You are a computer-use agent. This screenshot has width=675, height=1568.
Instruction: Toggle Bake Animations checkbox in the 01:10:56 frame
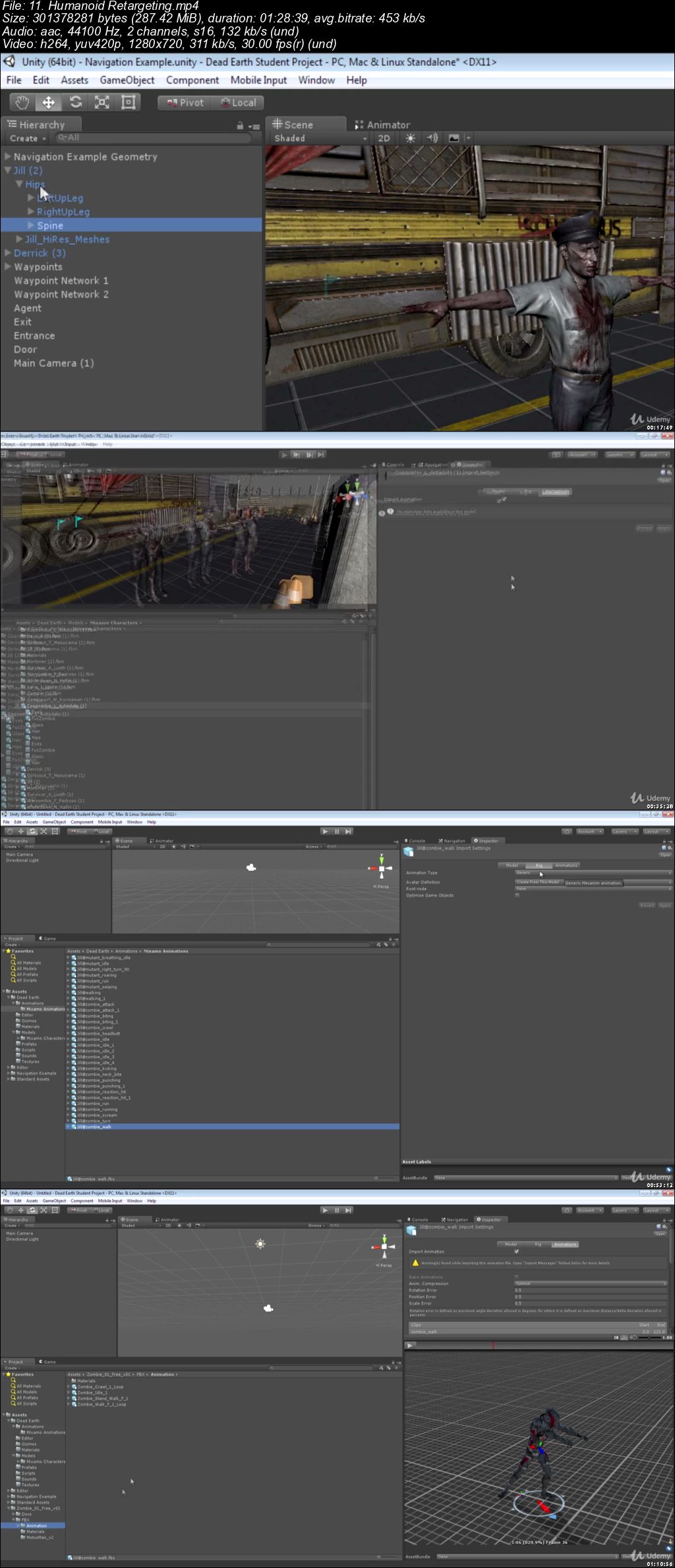coord(516,1277)
